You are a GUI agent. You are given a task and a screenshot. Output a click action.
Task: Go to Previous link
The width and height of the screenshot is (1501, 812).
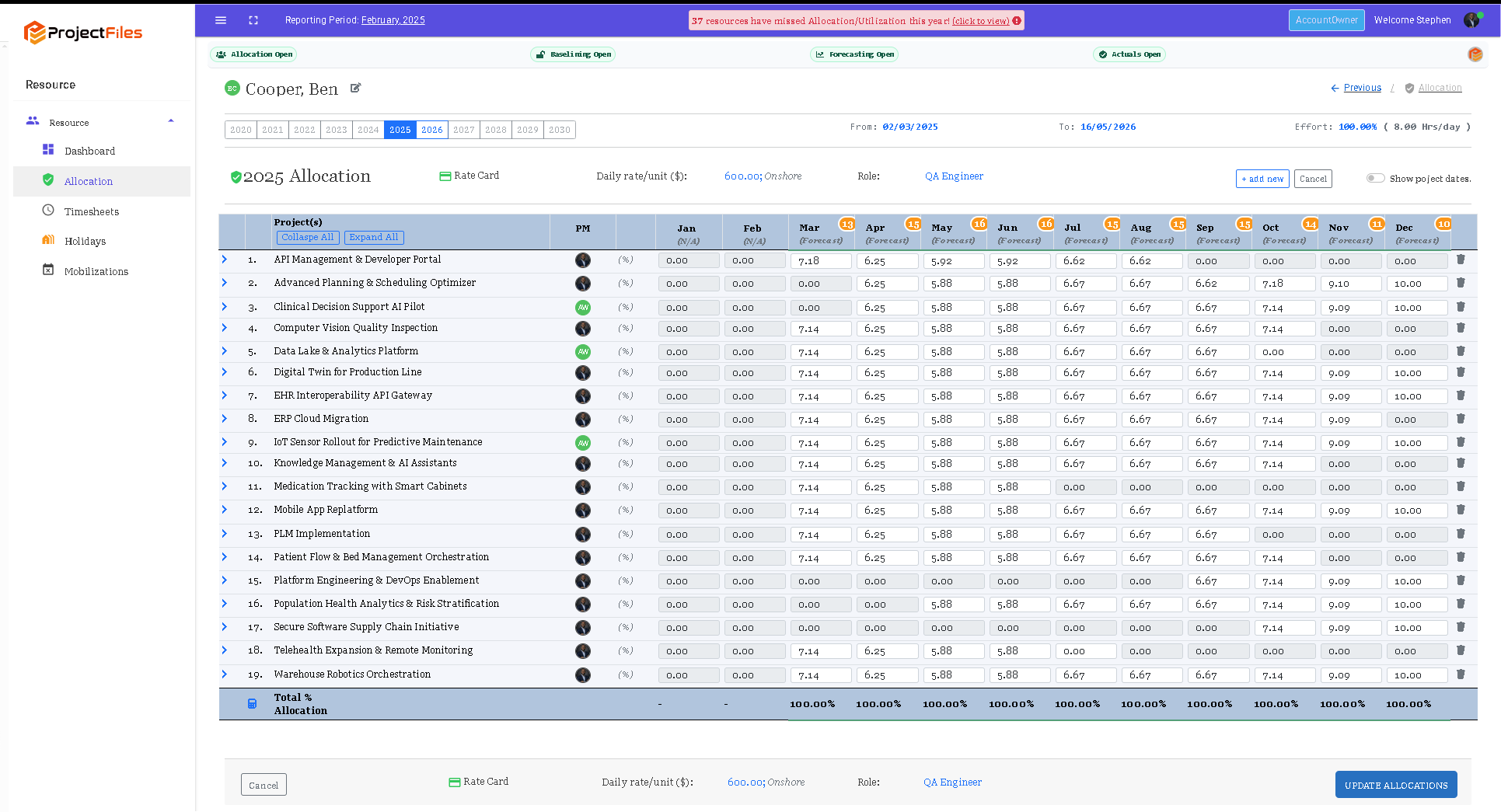tap(1362, 88)
